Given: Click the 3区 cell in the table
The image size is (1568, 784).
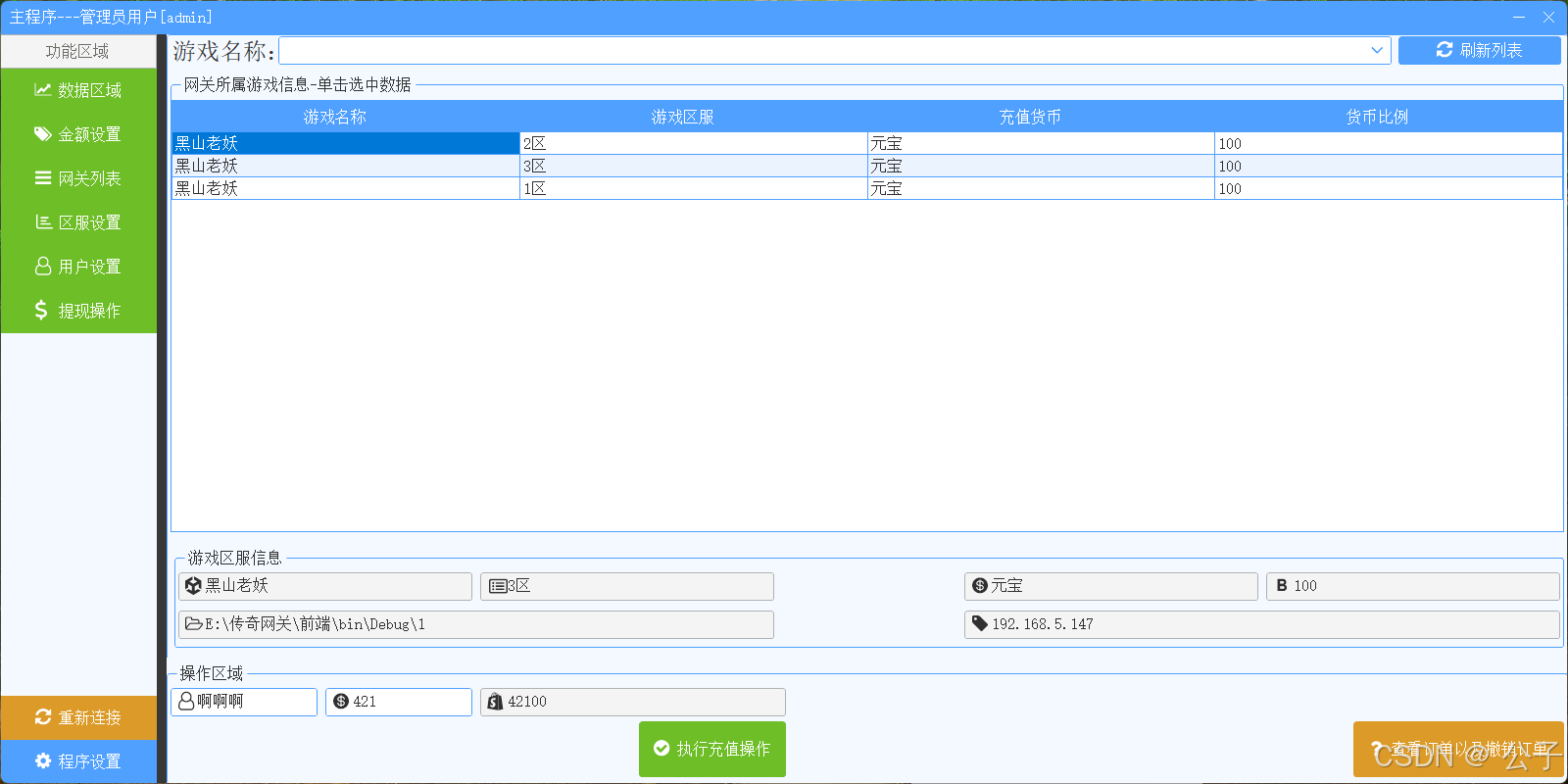Looking at the screenshot, I should pos(694,166).
